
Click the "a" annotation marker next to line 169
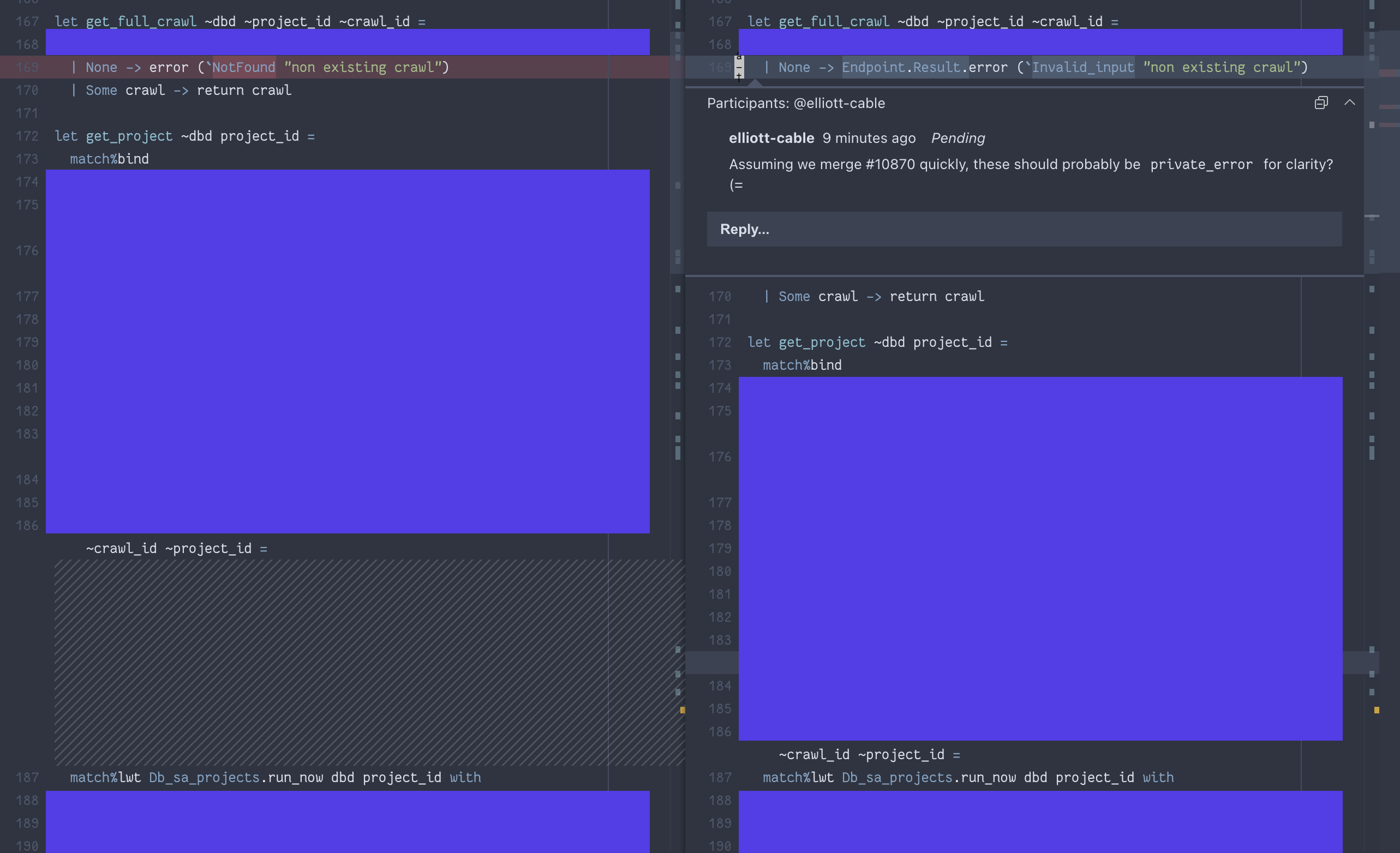[739, 58]
